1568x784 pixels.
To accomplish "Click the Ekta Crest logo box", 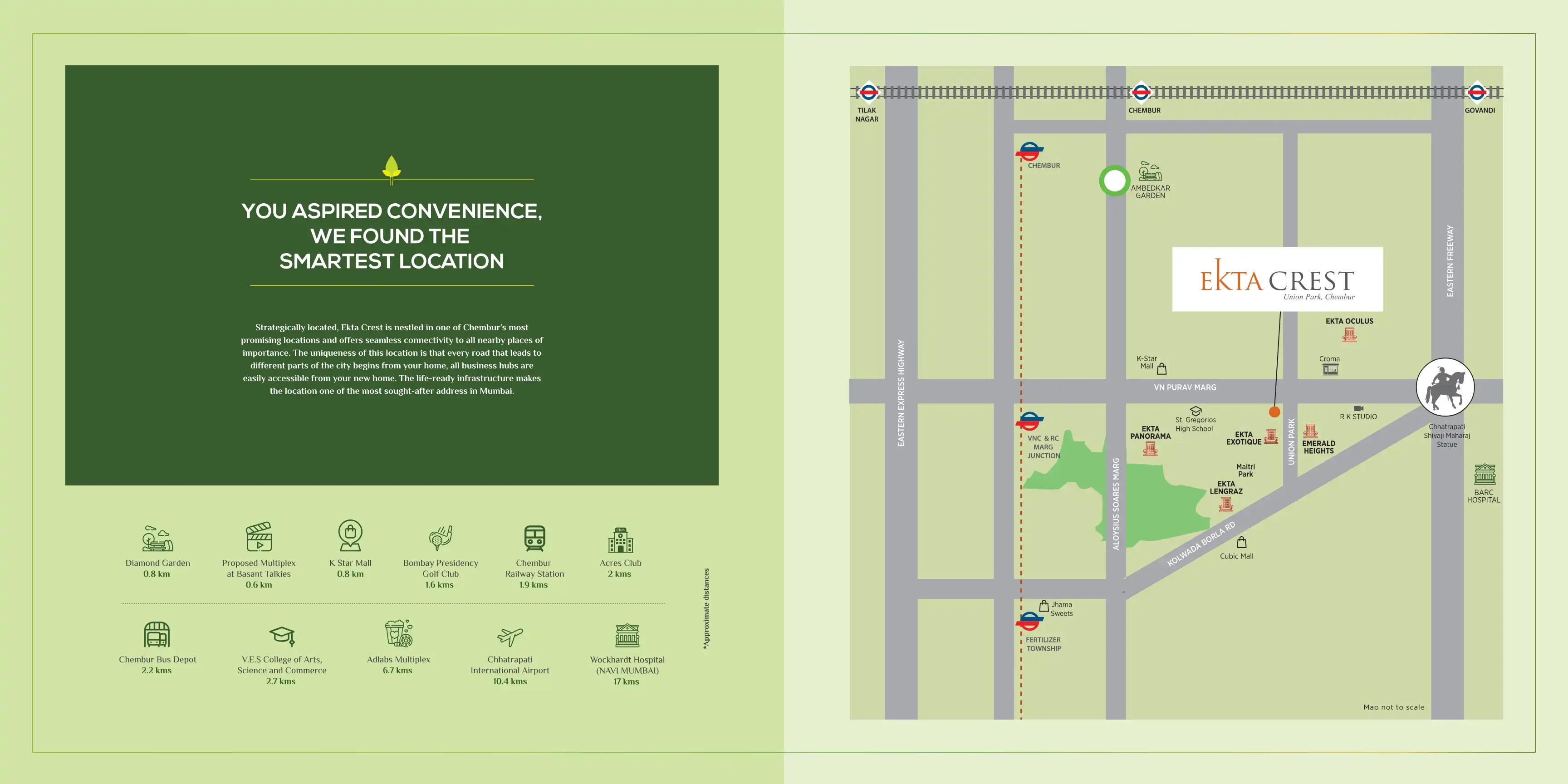I will pos(1277,279).
